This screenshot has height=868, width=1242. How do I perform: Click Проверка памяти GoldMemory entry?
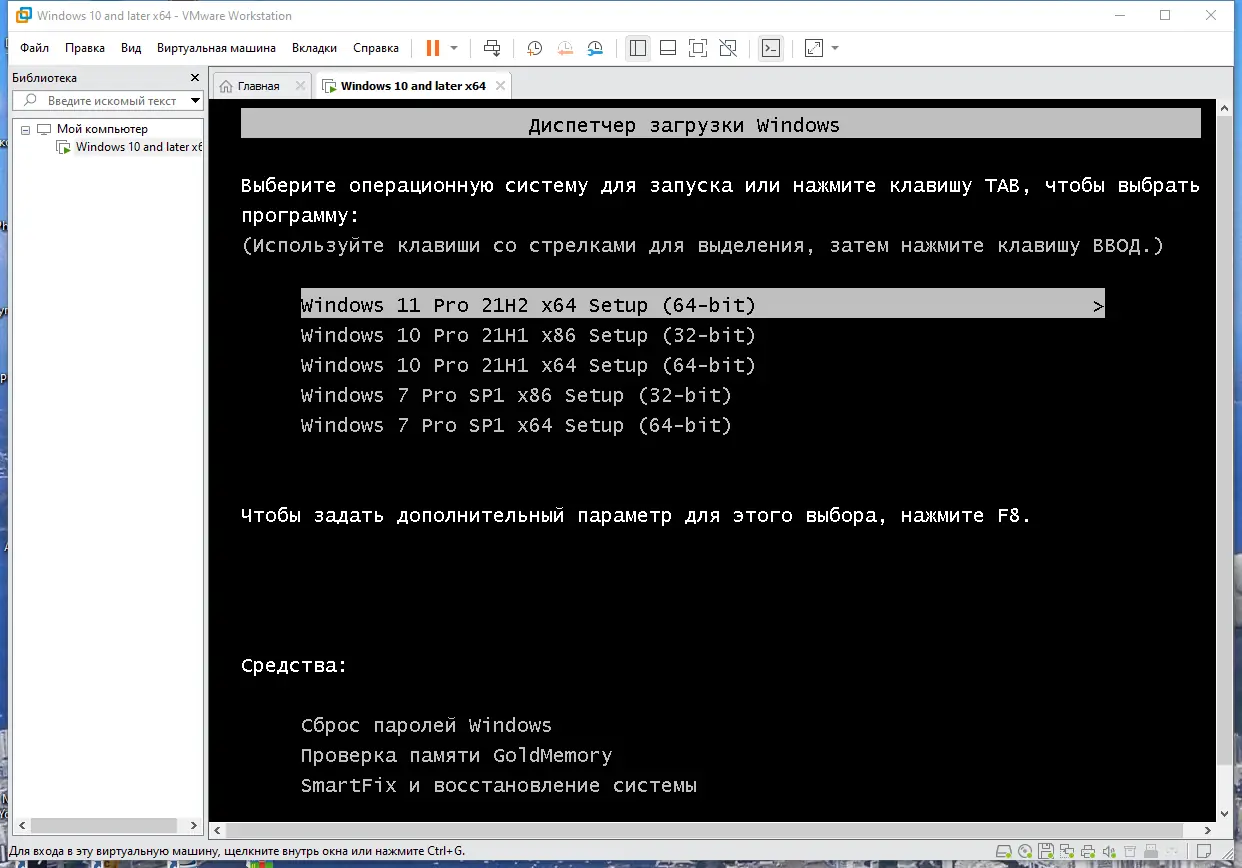456,755
